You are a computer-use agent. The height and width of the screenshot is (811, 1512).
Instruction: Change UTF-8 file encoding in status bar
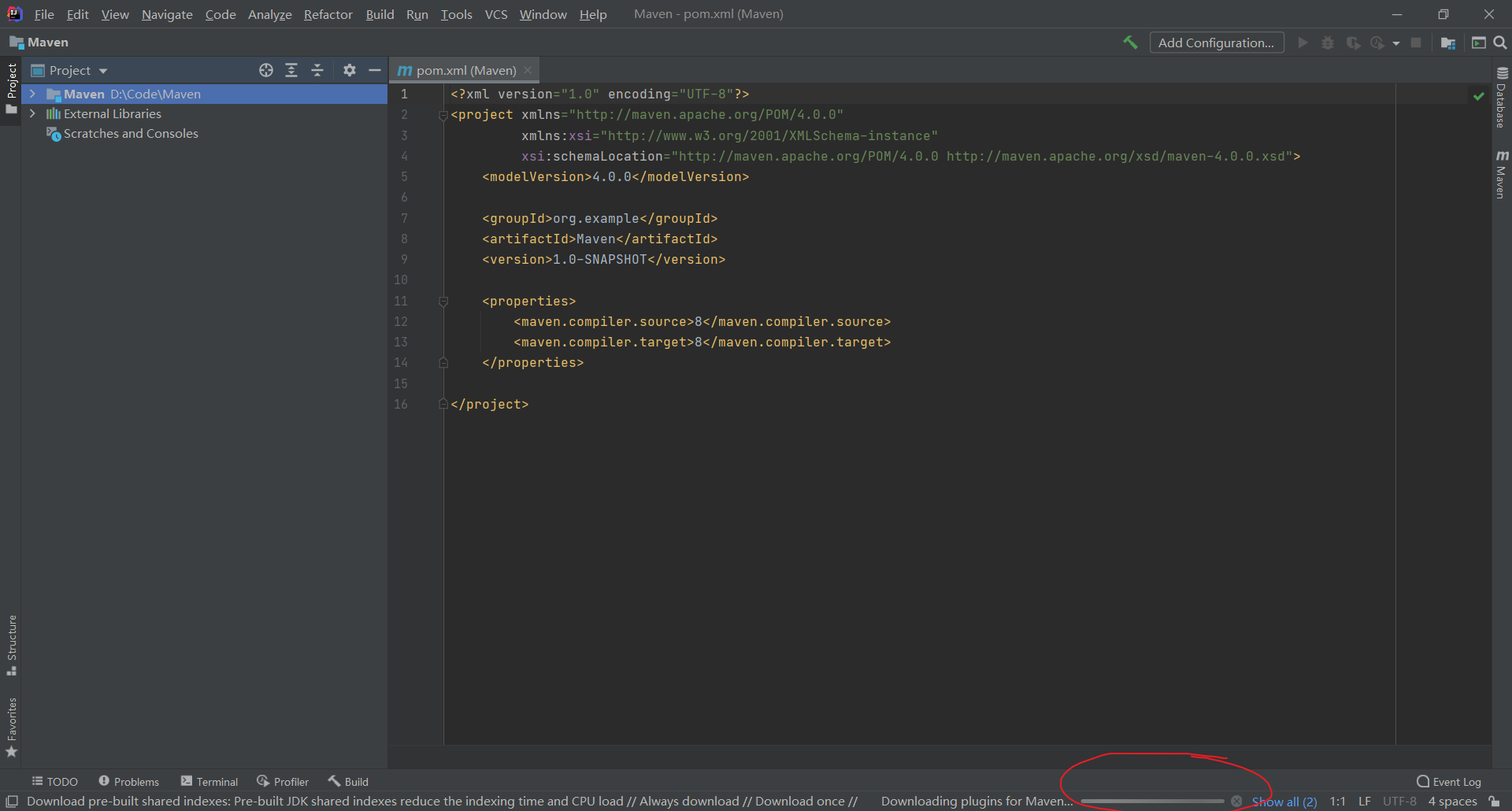(x=1399, y=802)
